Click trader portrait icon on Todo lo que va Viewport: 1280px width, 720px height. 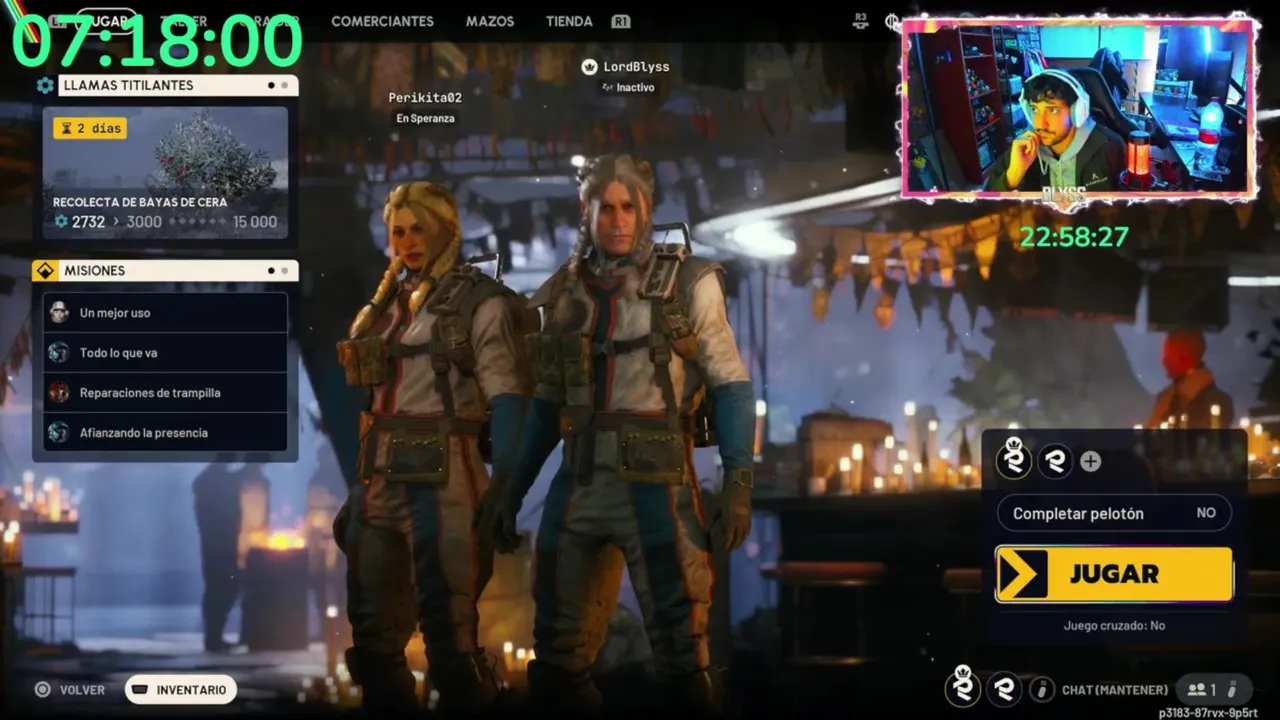(x=59, y=352)
